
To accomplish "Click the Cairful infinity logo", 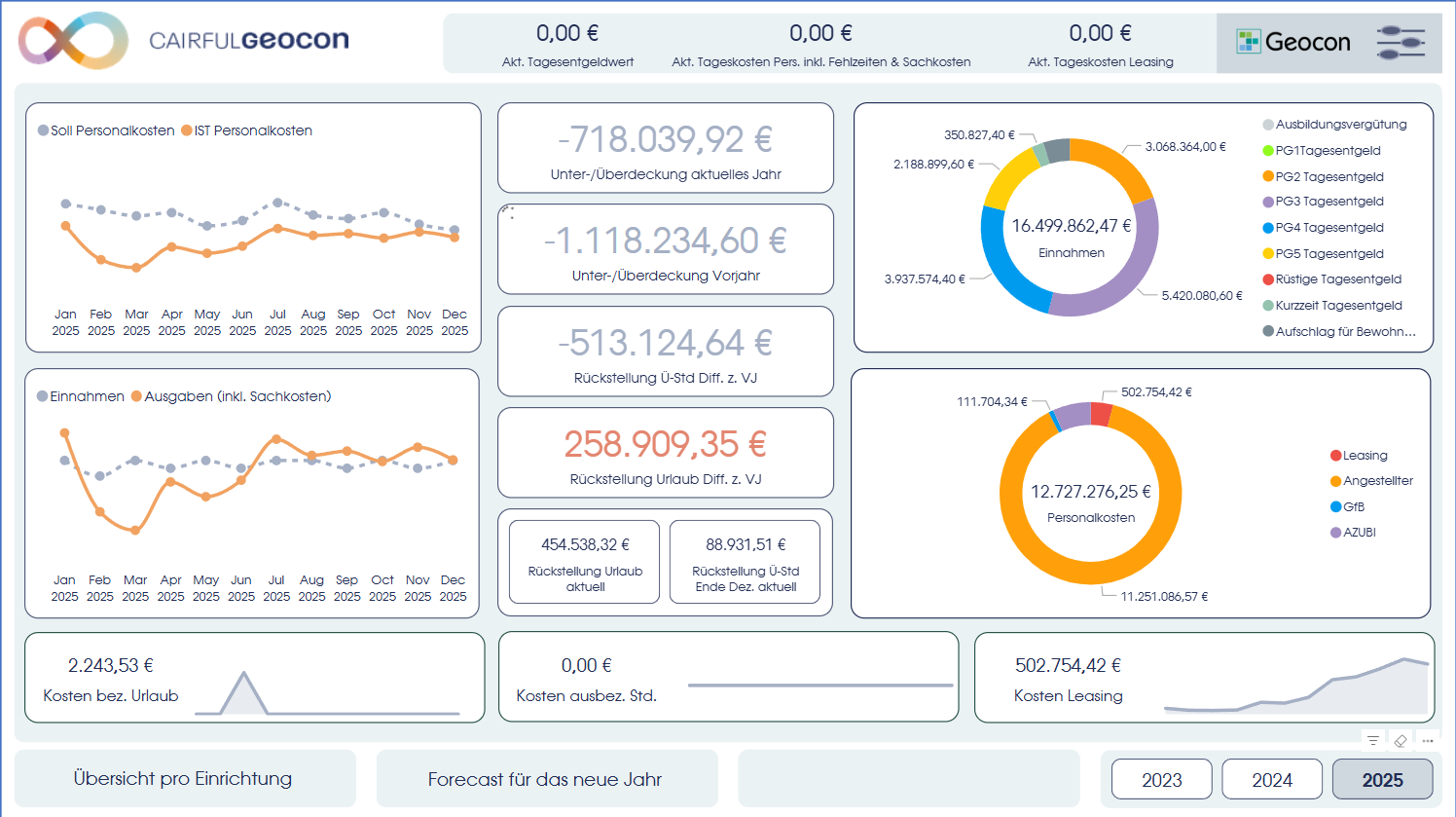I will [x=73, y=41].
